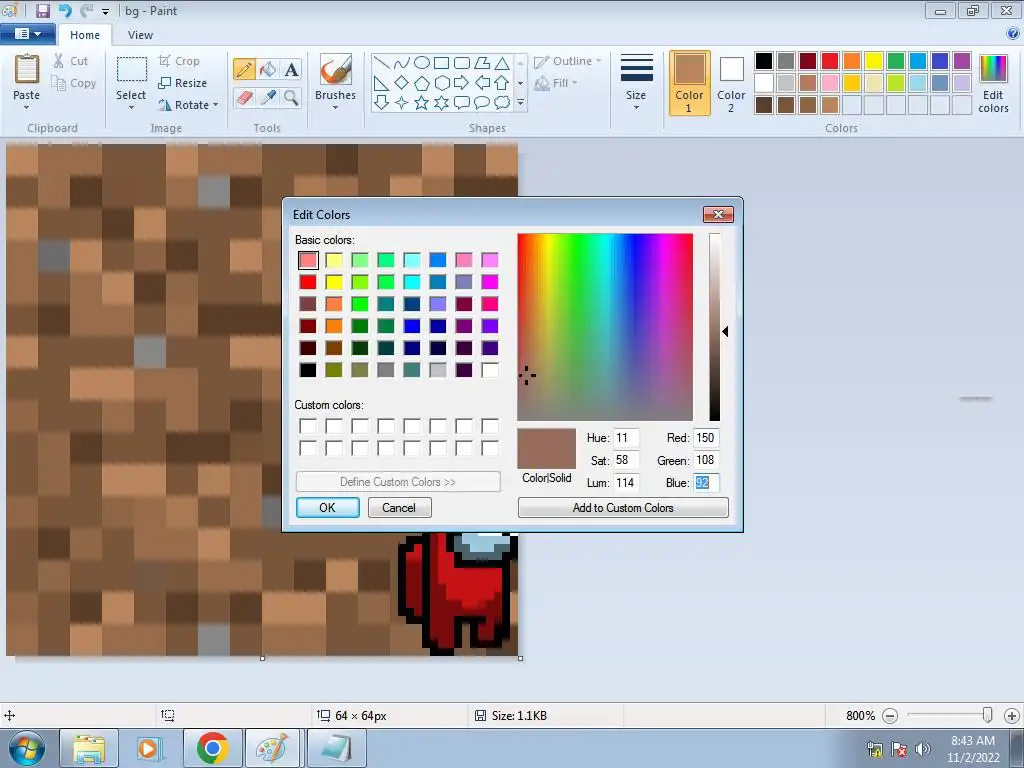The image size is (1024, 768).
Task: Open Chrome from the taskbar
Action: click(212, 748)
